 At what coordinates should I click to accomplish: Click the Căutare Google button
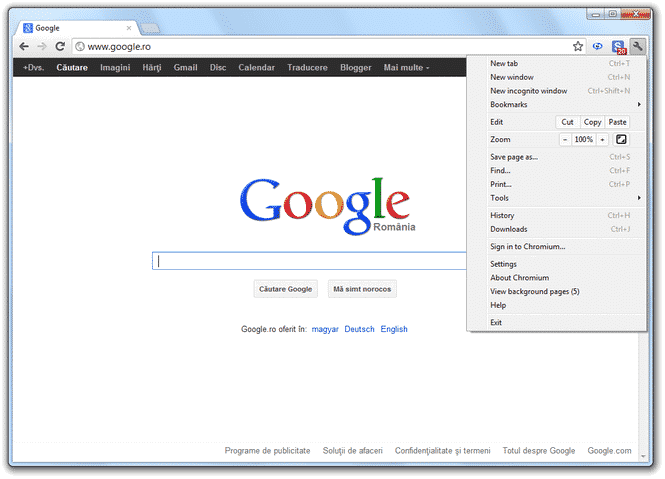(285, 289)
